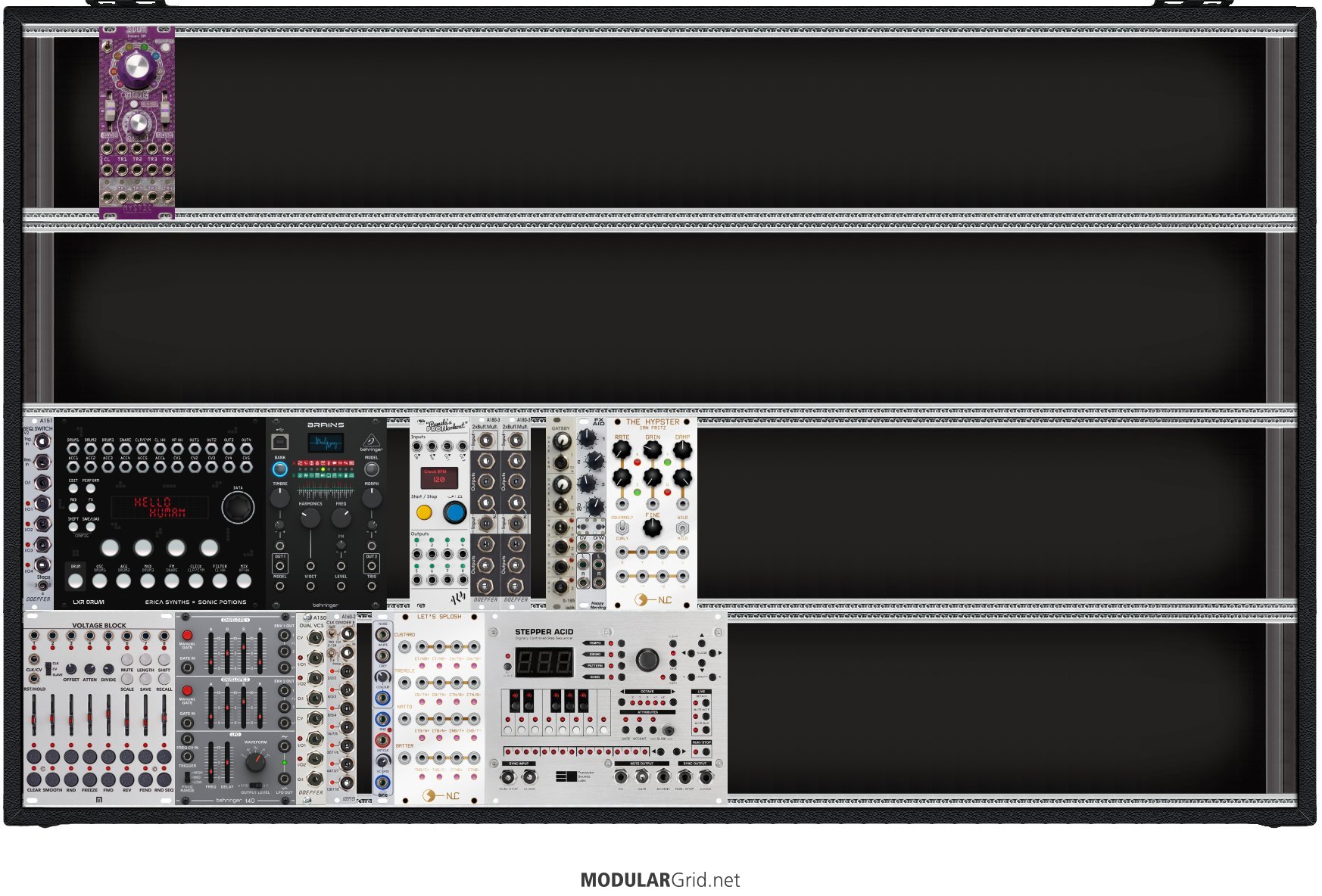Click the Hypster RATE knob
This screenshot has height=896, width=1322.
tap(622, 450)
